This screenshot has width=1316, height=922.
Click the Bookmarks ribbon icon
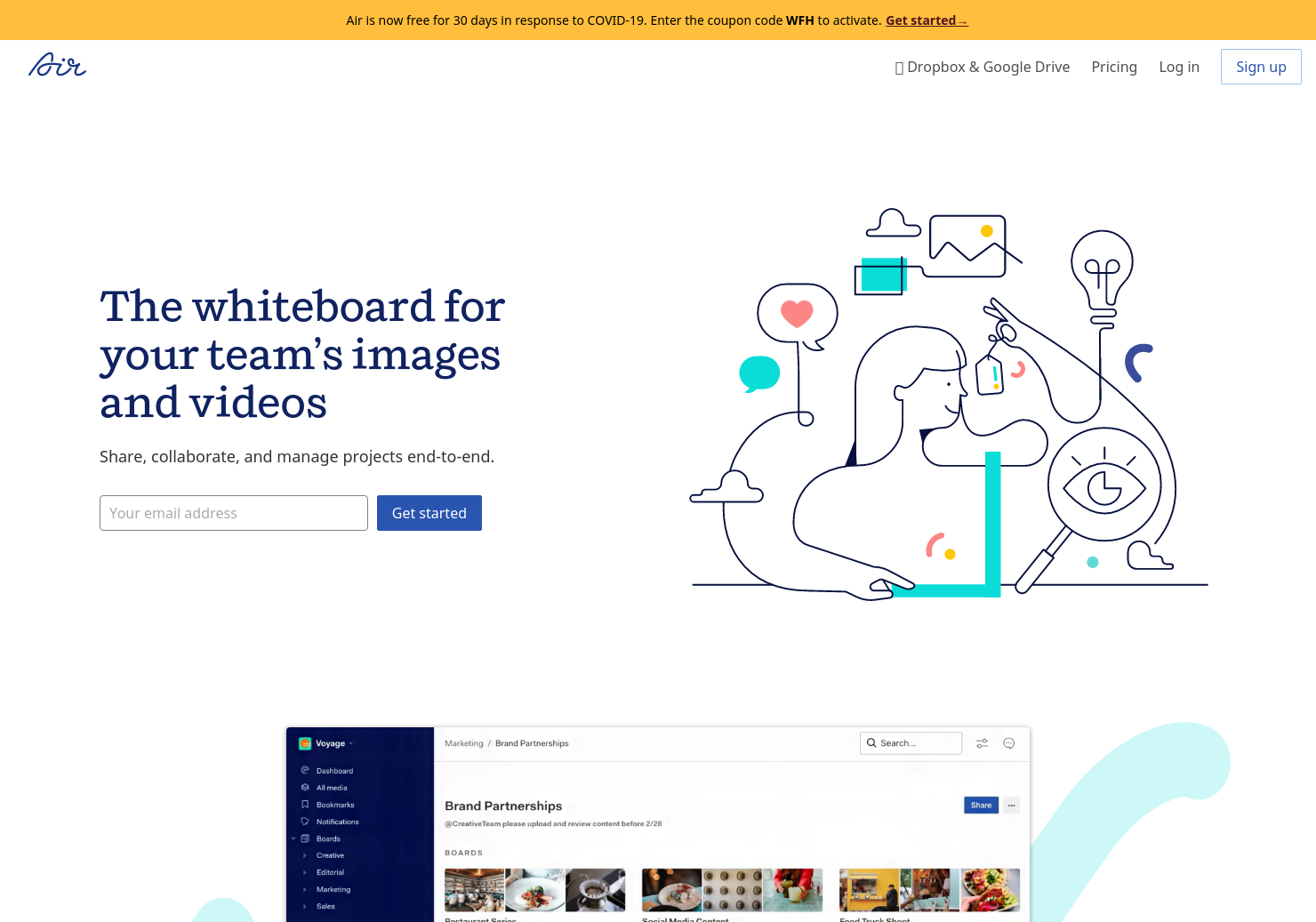pyautogui.click(x=305, y=804)
